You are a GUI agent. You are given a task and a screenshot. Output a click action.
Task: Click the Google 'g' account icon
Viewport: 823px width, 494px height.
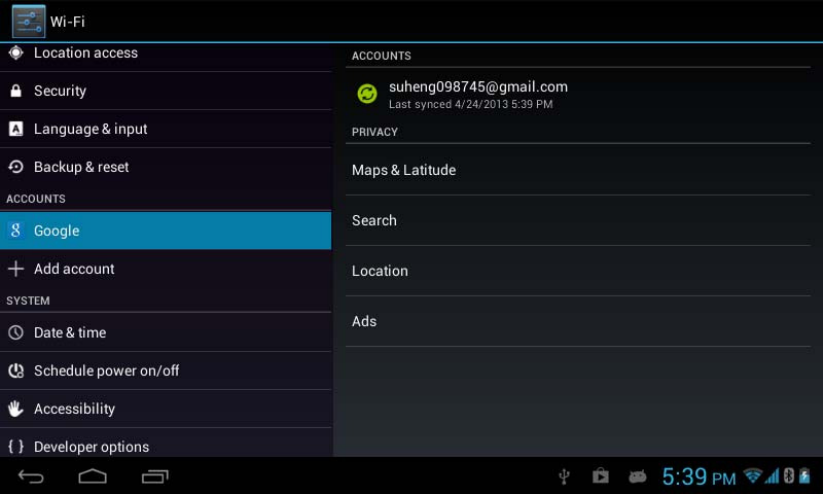(16, 230)
